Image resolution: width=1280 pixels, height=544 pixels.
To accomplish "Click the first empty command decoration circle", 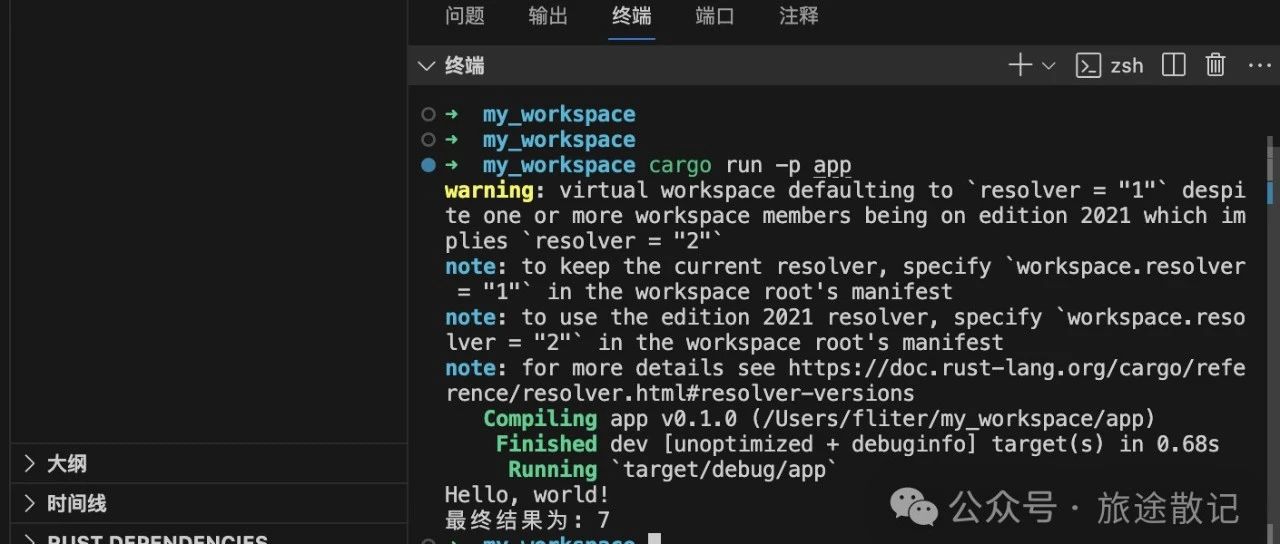I will (428, 114).
